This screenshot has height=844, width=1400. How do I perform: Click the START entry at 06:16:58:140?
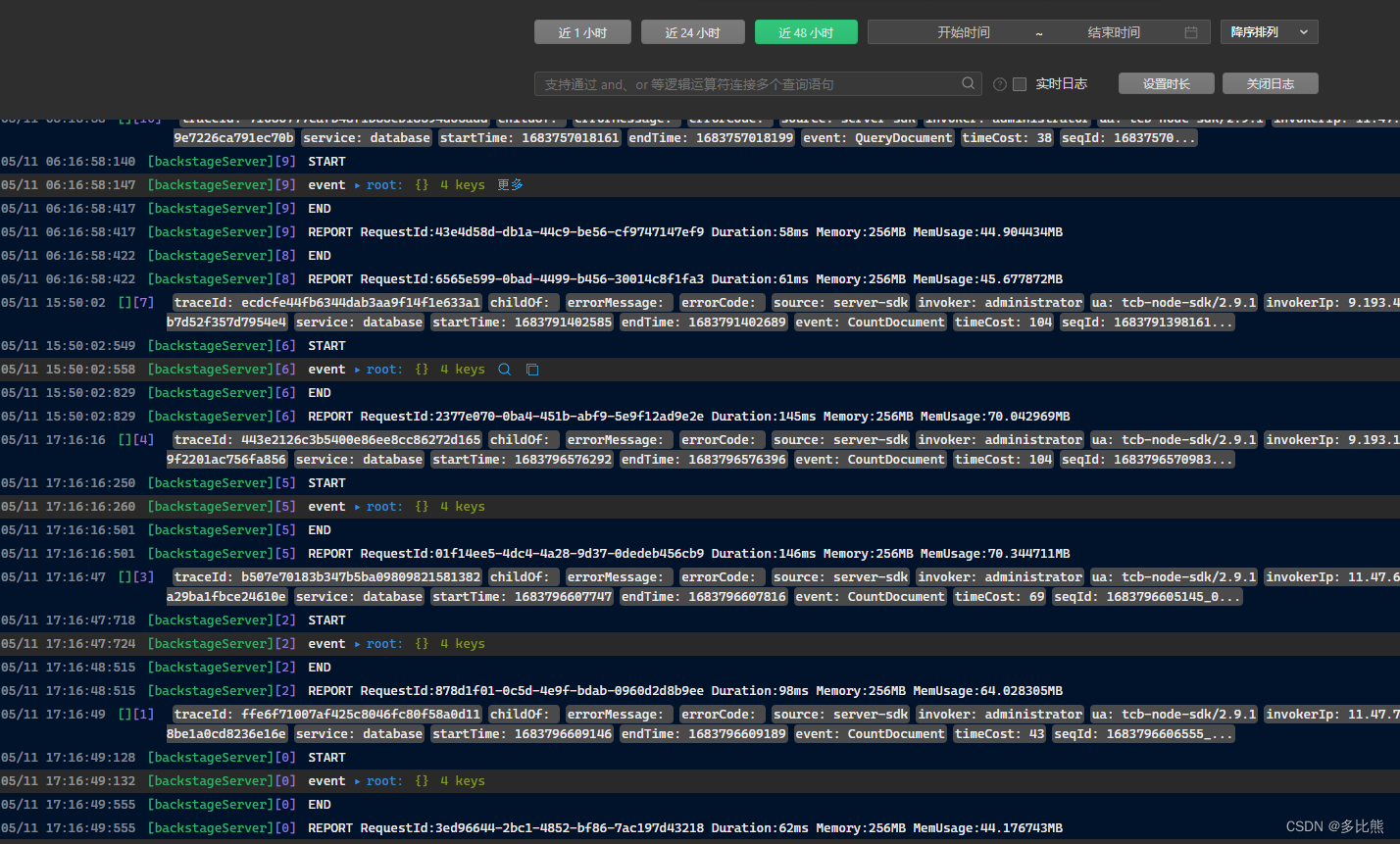point(326,162)
